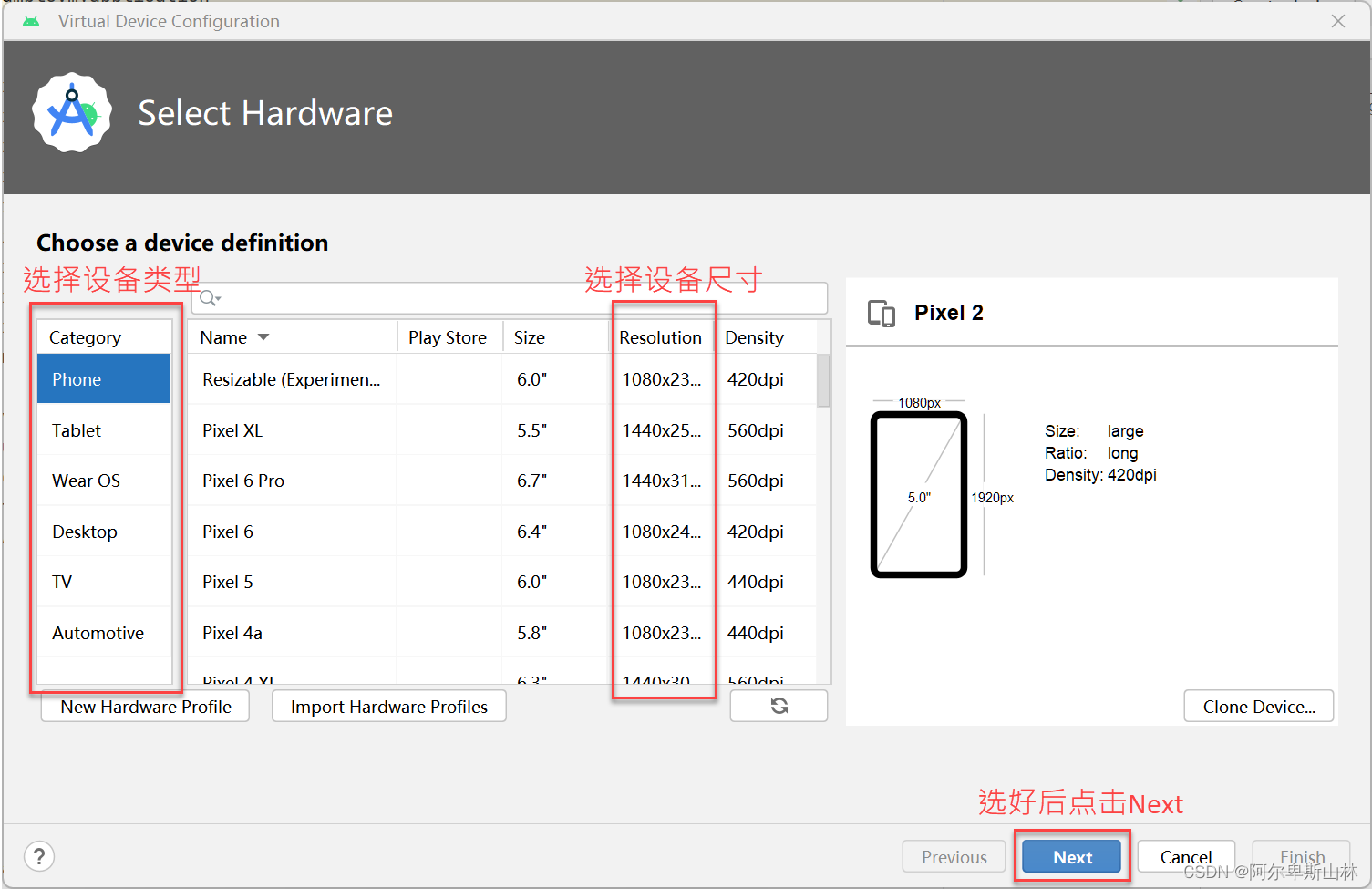Select the Pixel 6 Pro device row
Image resolution: width=1372 pixels, height=889 pixels.
(x=502, y=481)
